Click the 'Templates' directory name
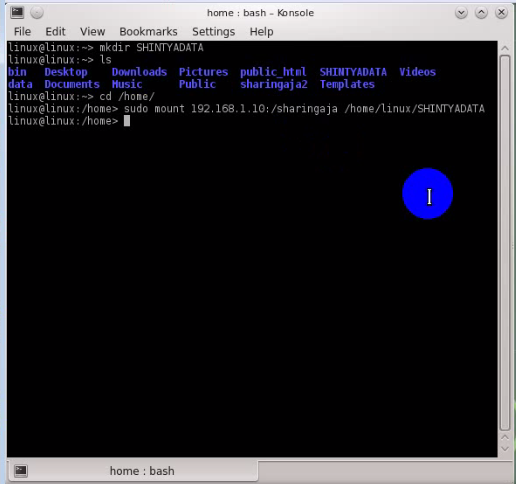The image size is (516, 484). [347, 84]
